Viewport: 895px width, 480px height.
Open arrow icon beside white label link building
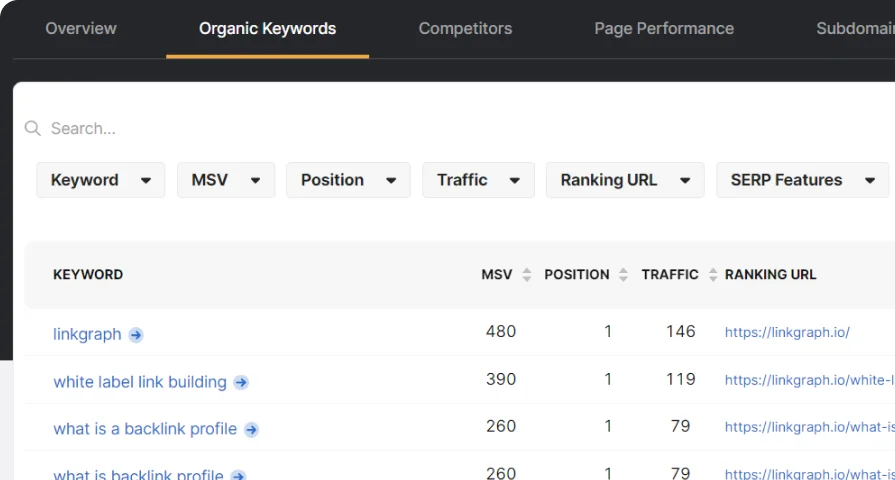pyautogui.click(x=241, y=382)
